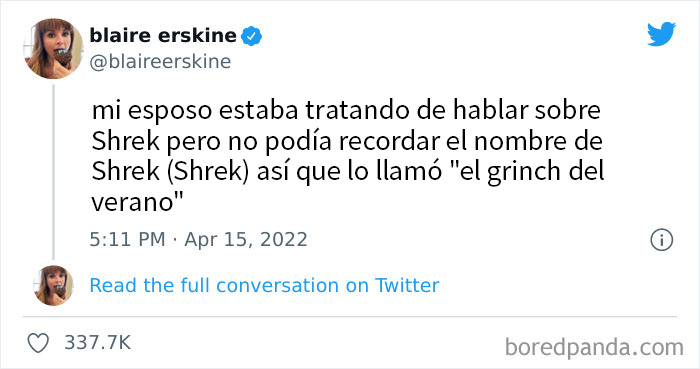The width and height of the screenshot is (700, 369).
Task: Like the tweet with the heart icon
Action: [38, 343]
